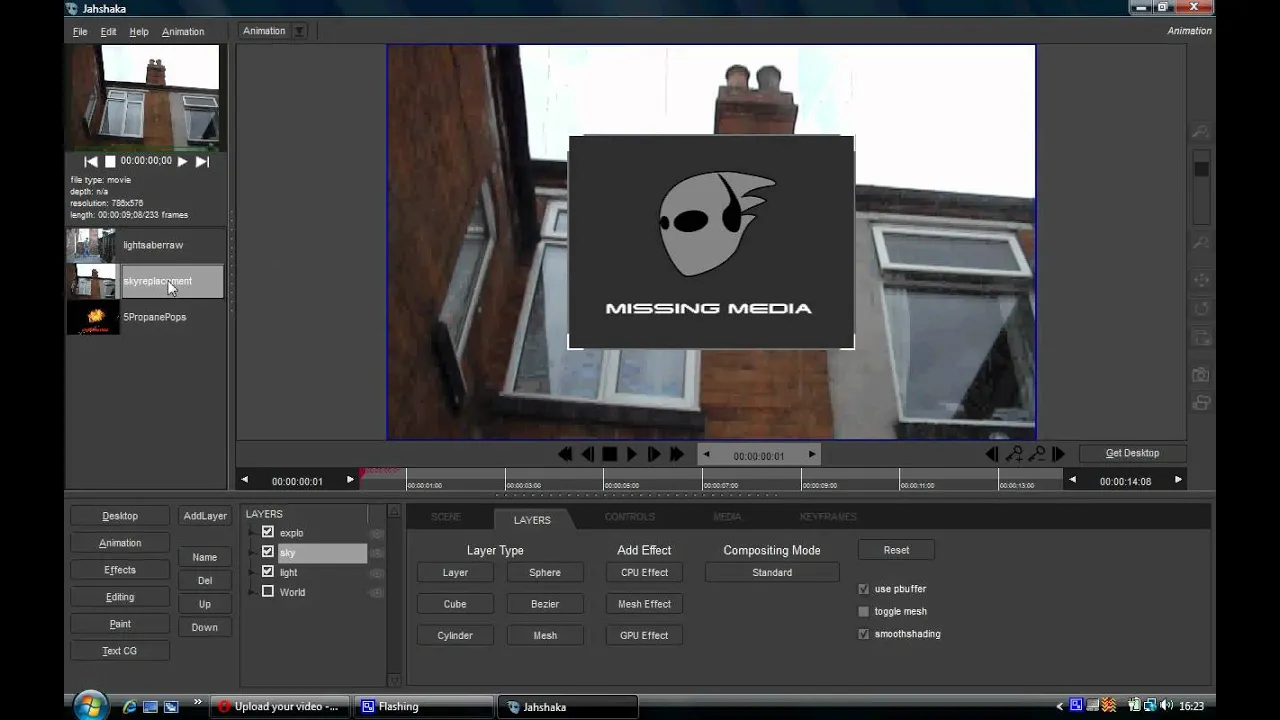Viewport: 1280px width, 720px height.
Task: Add a keyframe with key-plus icon
Action: pyautogui.click(x=1014, y=454)
